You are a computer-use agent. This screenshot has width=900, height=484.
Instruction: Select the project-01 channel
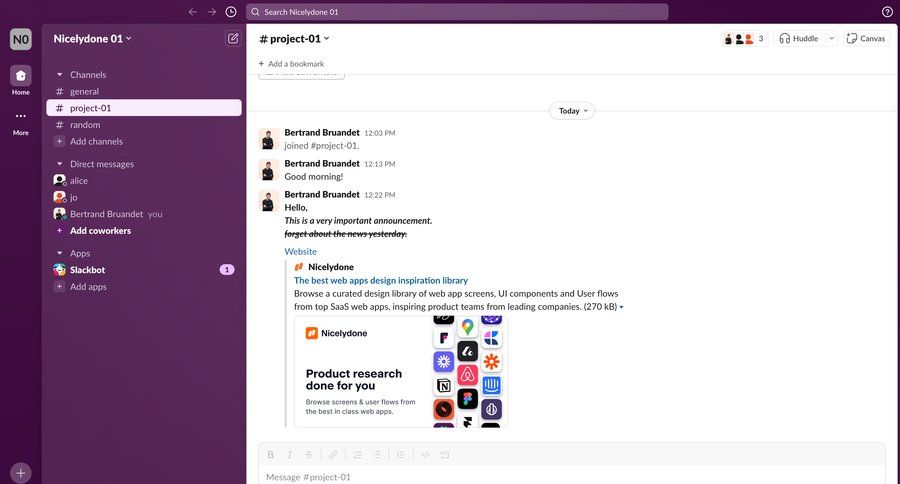tap(143, 108)
